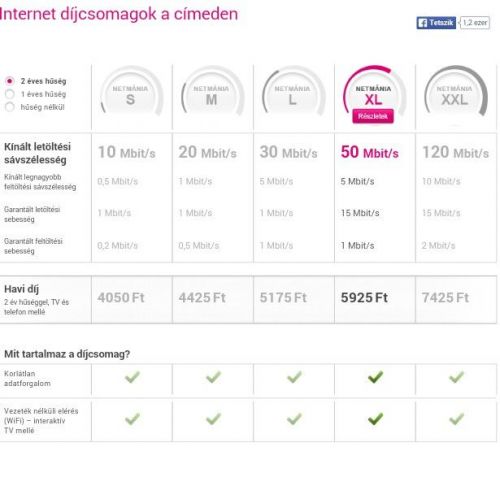The height and width of the screenshot is (486, 500).
Task: Select the 1 éves hűség option
Action: point(10,94)
